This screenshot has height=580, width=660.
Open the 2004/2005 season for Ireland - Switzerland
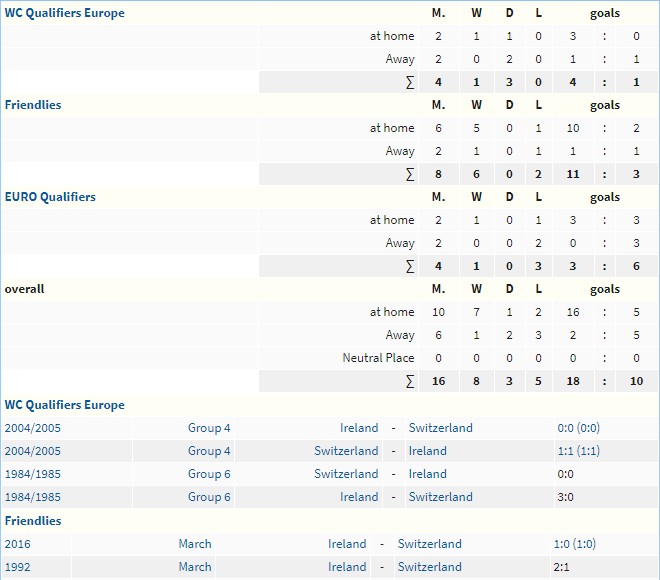pos(33,428)
